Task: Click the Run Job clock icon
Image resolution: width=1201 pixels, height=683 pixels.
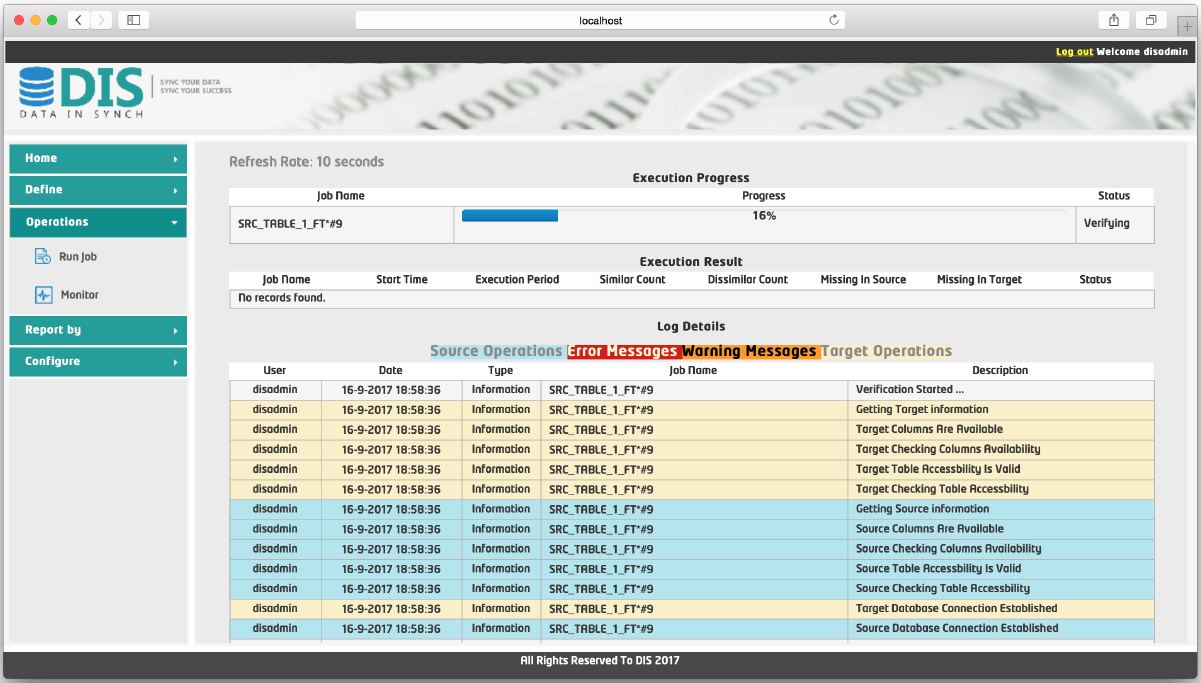Action: pyautogui.click(x=43, y=257)
